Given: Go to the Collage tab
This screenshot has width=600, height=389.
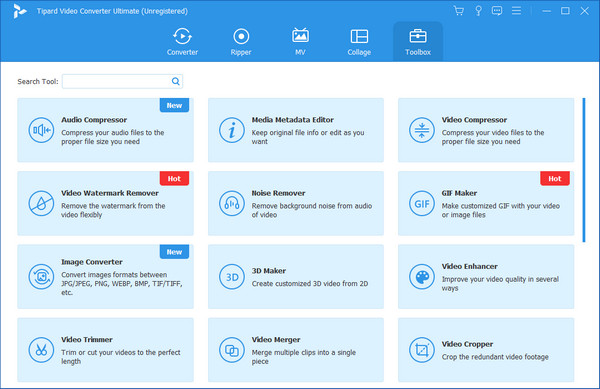Looking at the screenshot, I should [x=359, y=42].
